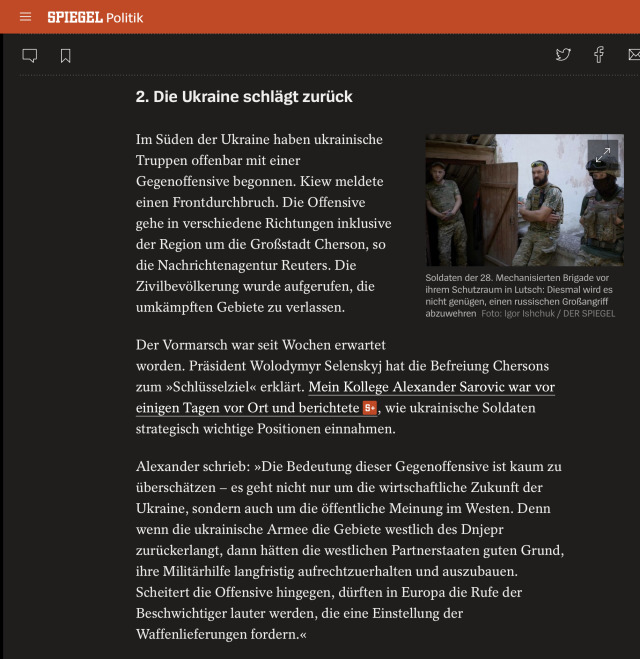Open the Politik section link
This screenshot has width=640, height=659.
(124, 18)
